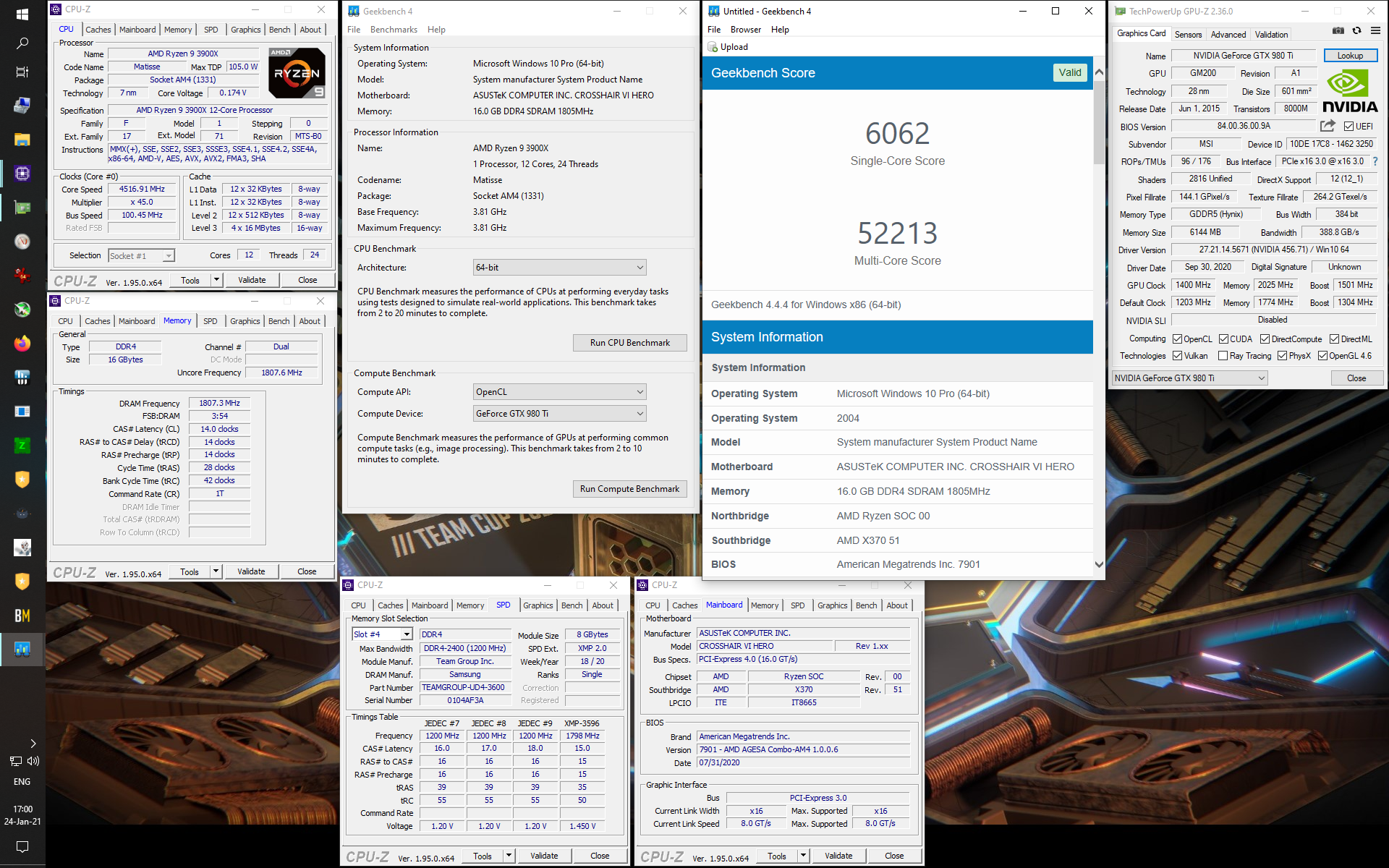Expand Tools dropdown arrow in CPU-Z Mainboard window
The image size is (1389, 868).
pos(803,856)
